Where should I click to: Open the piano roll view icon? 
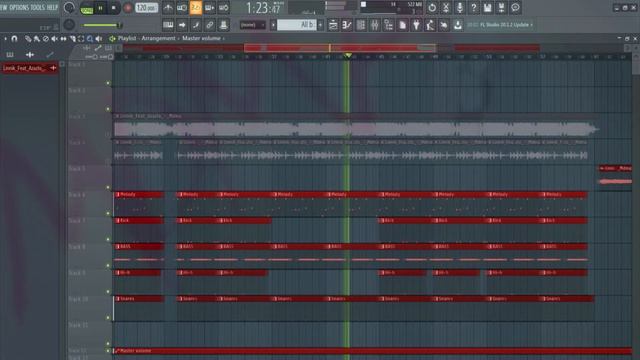coord(347,25)
